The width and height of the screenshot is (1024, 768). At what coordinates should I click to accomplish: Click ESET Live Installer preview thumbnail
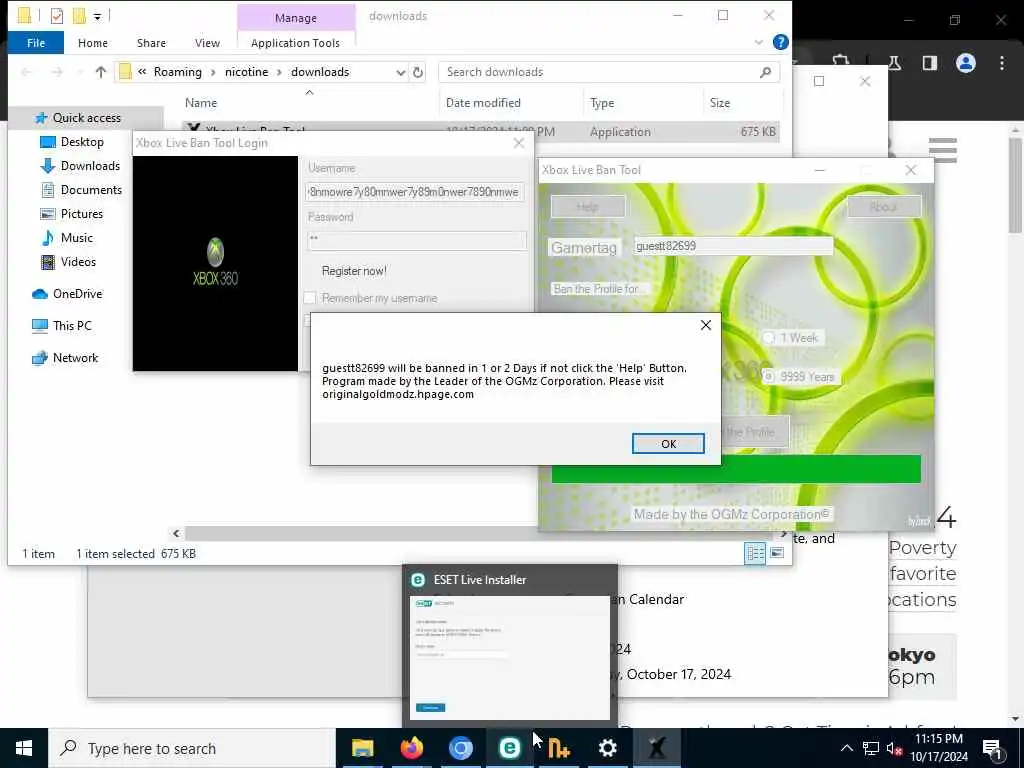click(510, 657)
